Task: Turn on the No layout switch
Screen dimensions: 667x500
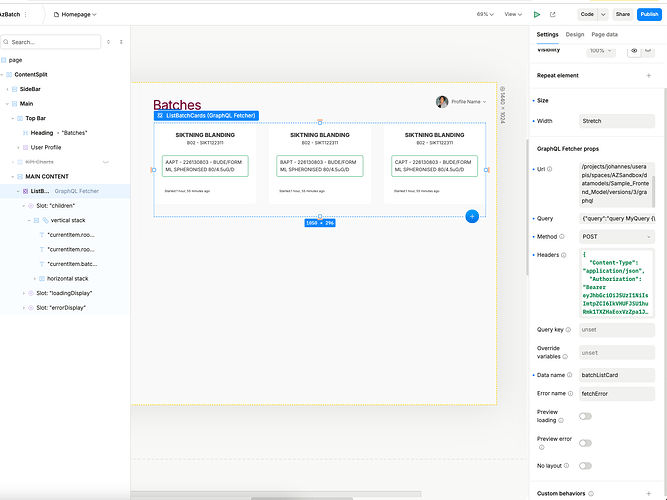Action: [x=585, y=465]
